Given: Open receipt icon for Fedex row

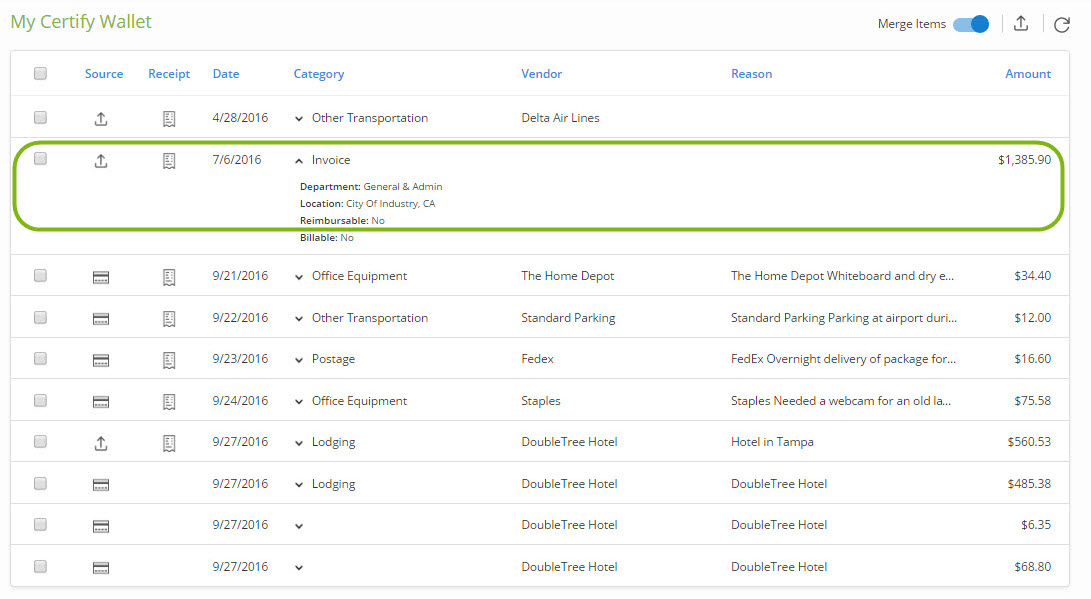Looking at the screenshot, I should click(x=169, y=360).
